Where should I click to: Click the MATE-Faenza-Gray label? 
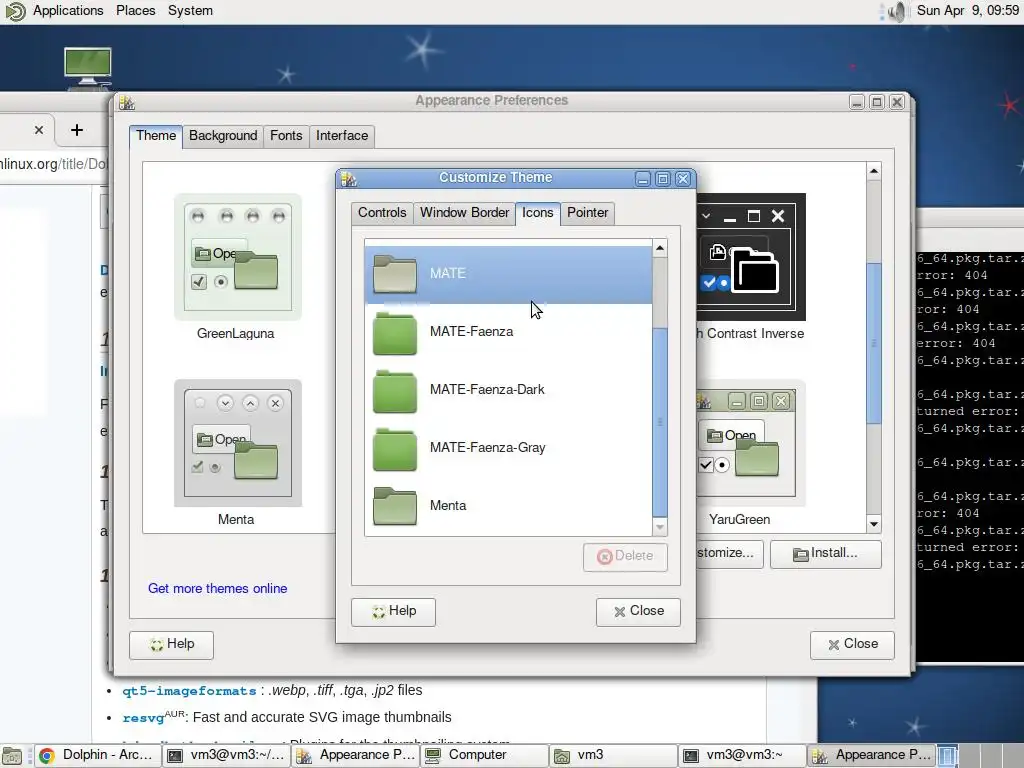487,448
